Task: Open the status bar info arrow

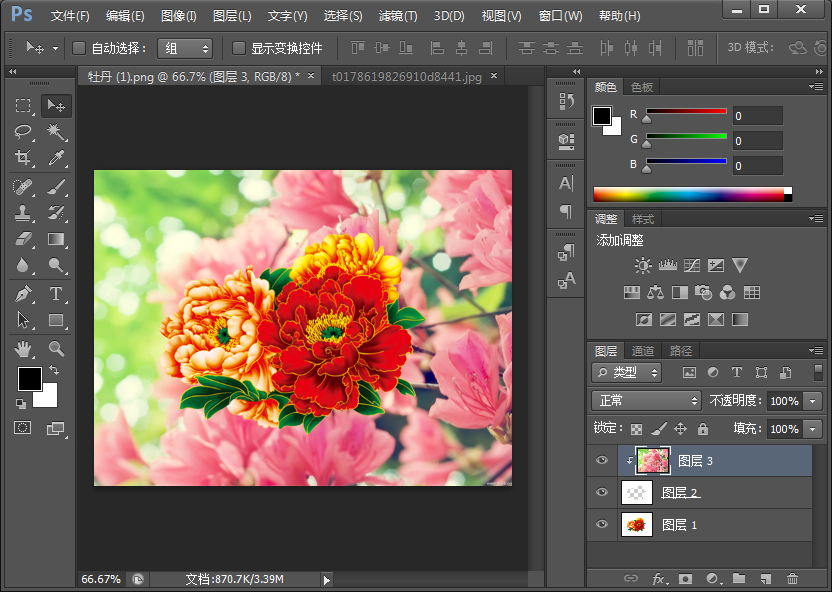Action: [x=327, y=580]
